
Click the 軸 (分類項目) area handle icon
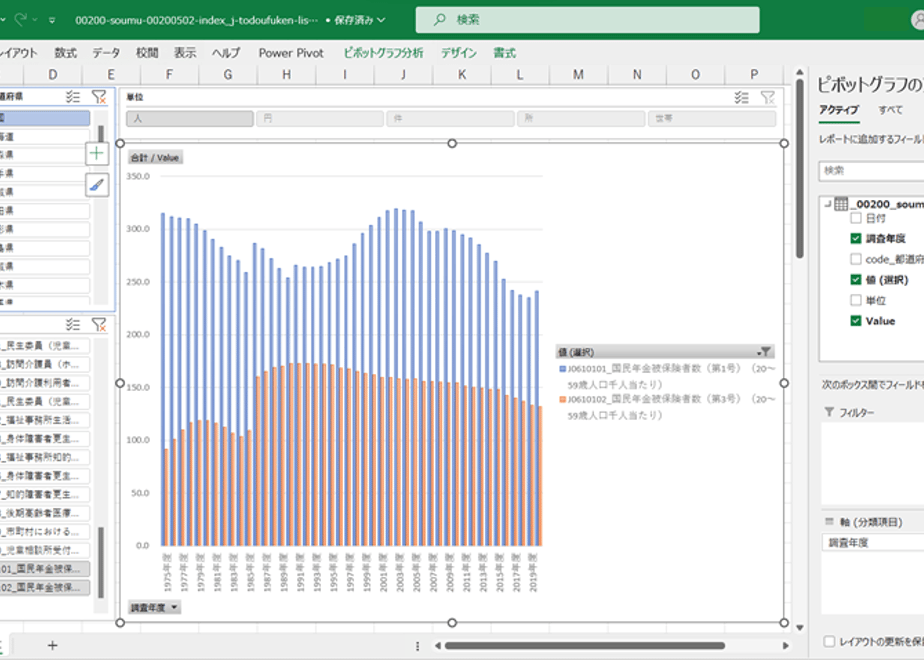coord(830,522)
